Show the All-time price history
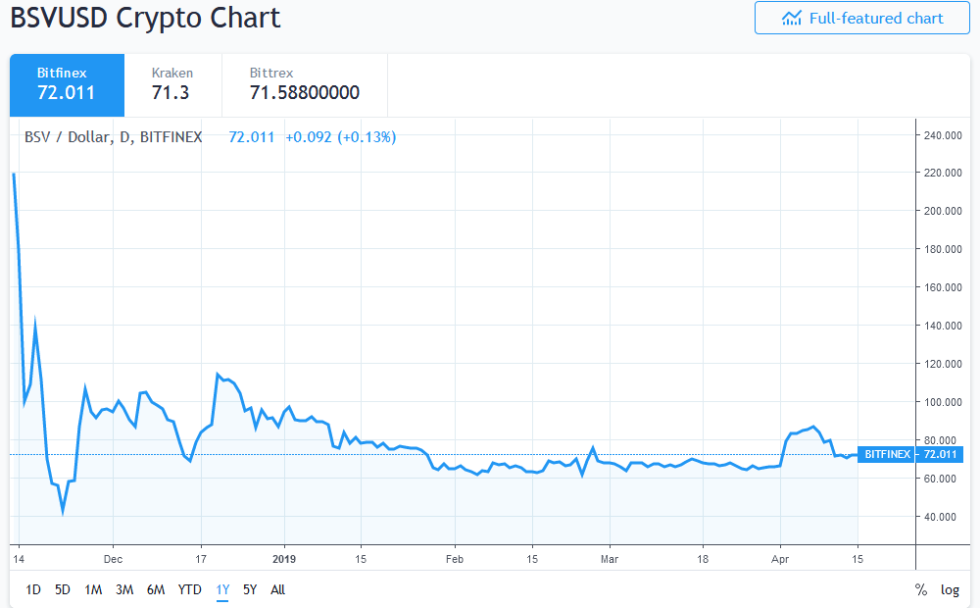Image resolution: width=980 pixels, height=608 pixels. click(x=277, y=590)
